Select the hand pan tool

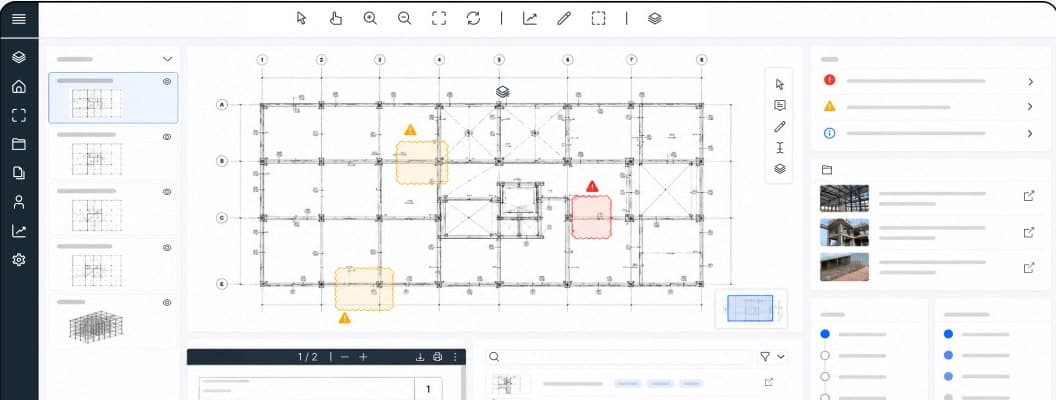pyautogui.click(x=335, y=18)
